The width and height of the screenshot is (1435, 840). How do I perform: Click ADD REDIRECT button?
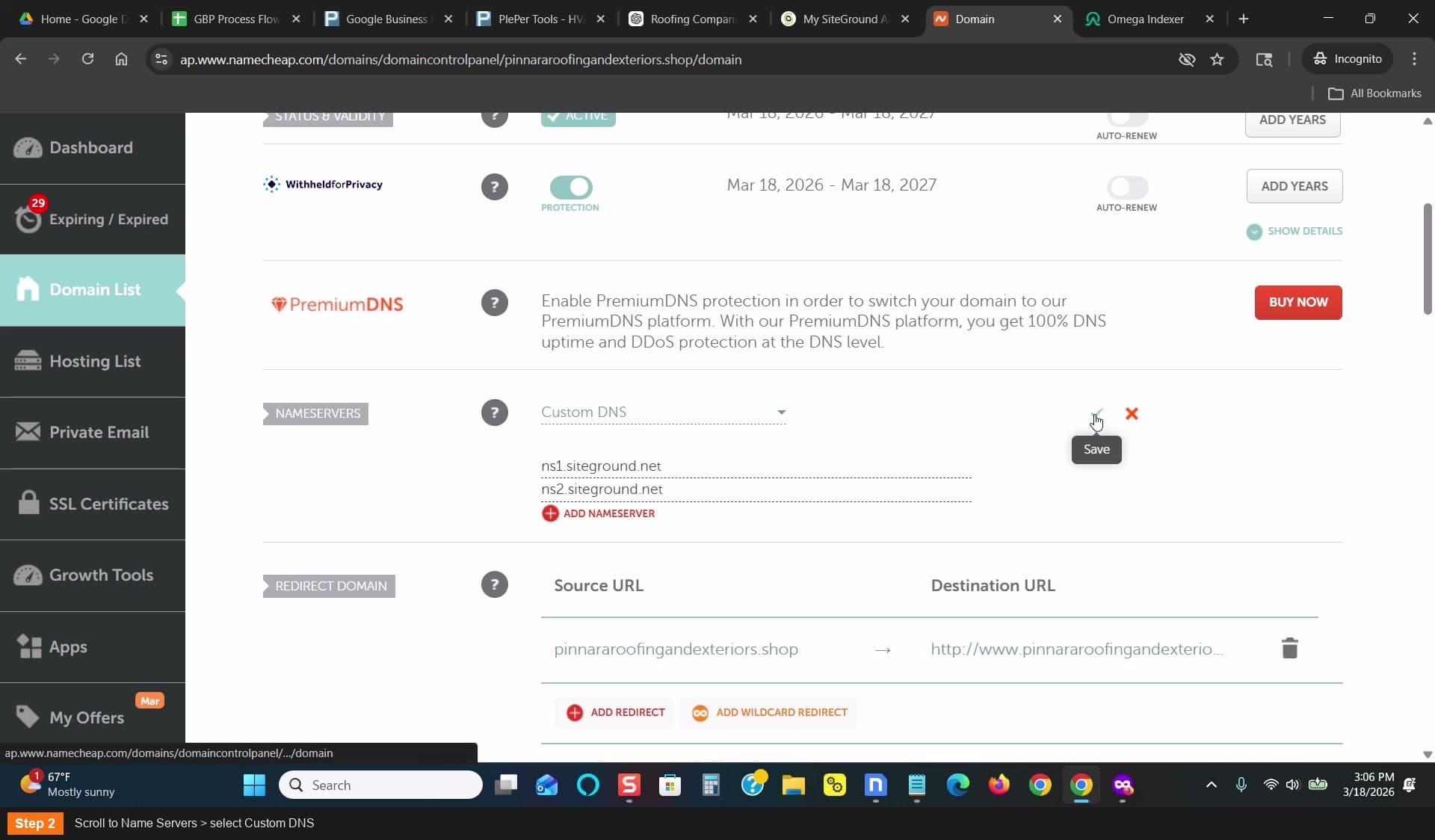[615, 713]
